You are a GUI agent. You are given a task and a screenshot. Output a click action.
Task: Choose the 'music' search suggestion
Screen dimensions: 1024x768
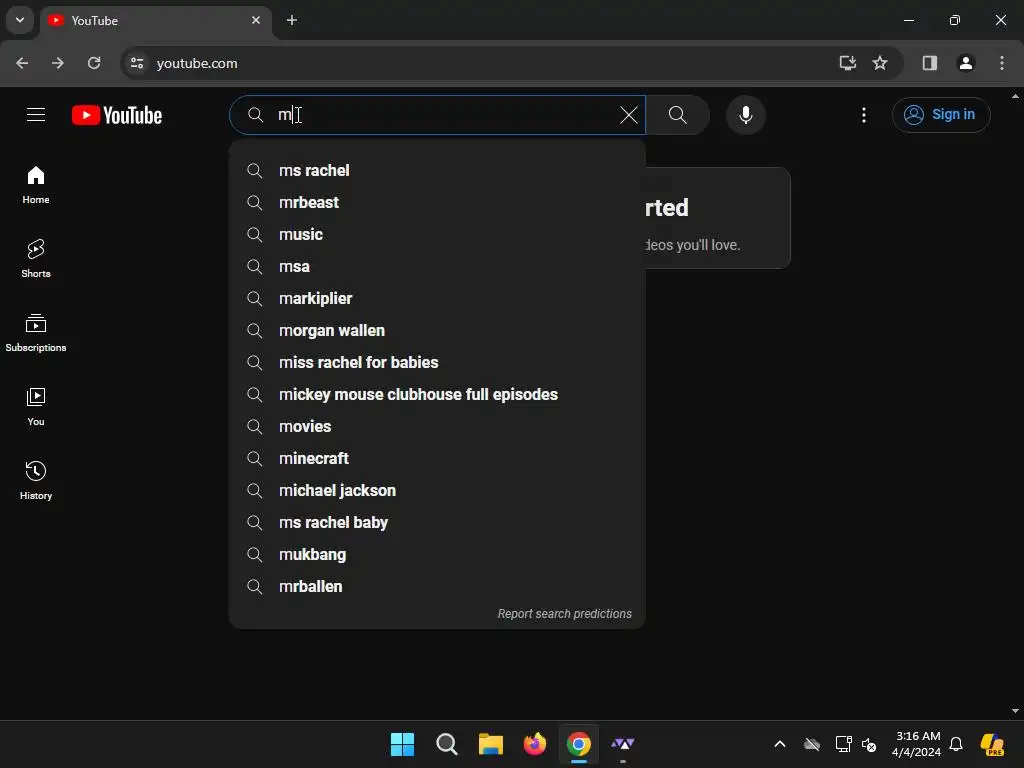437,234
